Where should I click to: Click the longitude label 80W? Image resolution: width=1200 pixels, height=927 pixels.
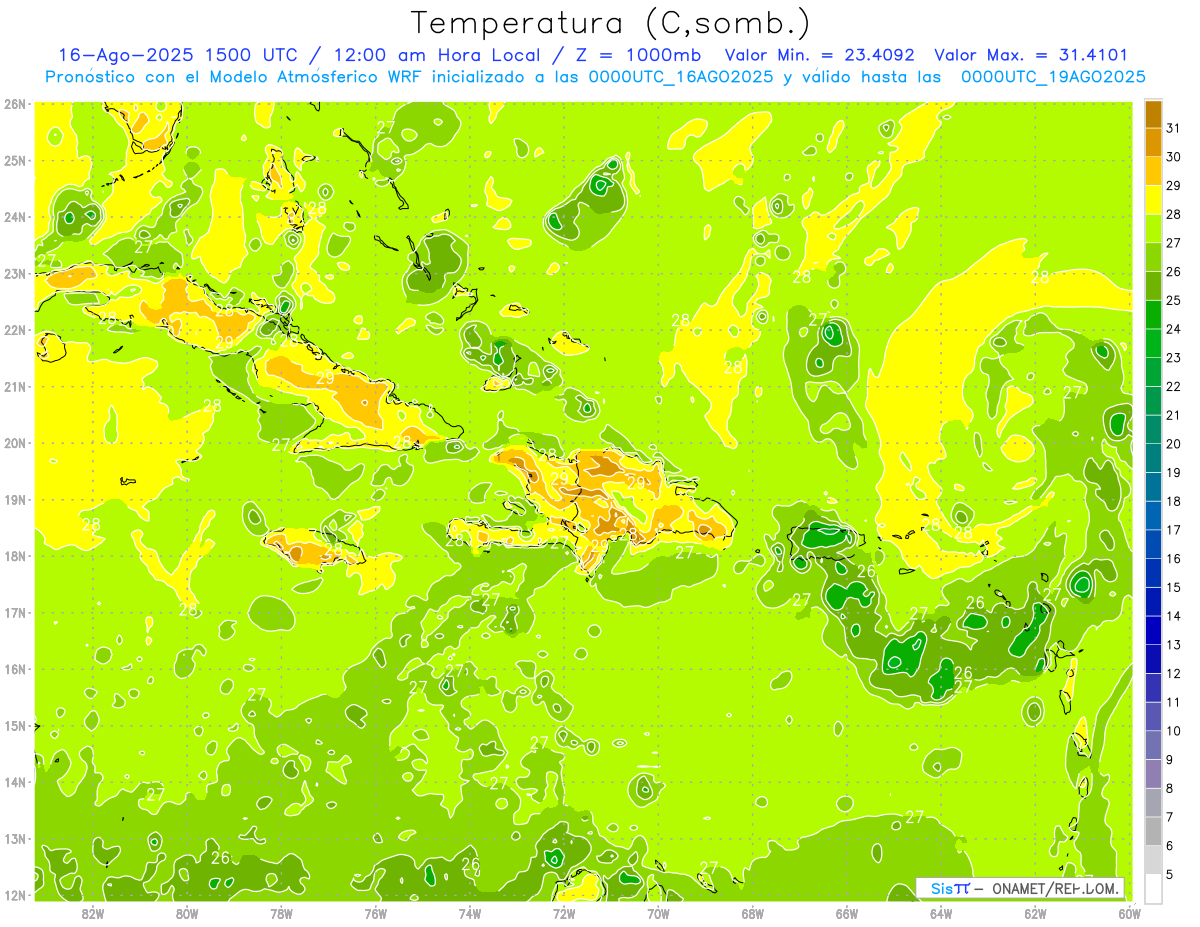[186, 913]
